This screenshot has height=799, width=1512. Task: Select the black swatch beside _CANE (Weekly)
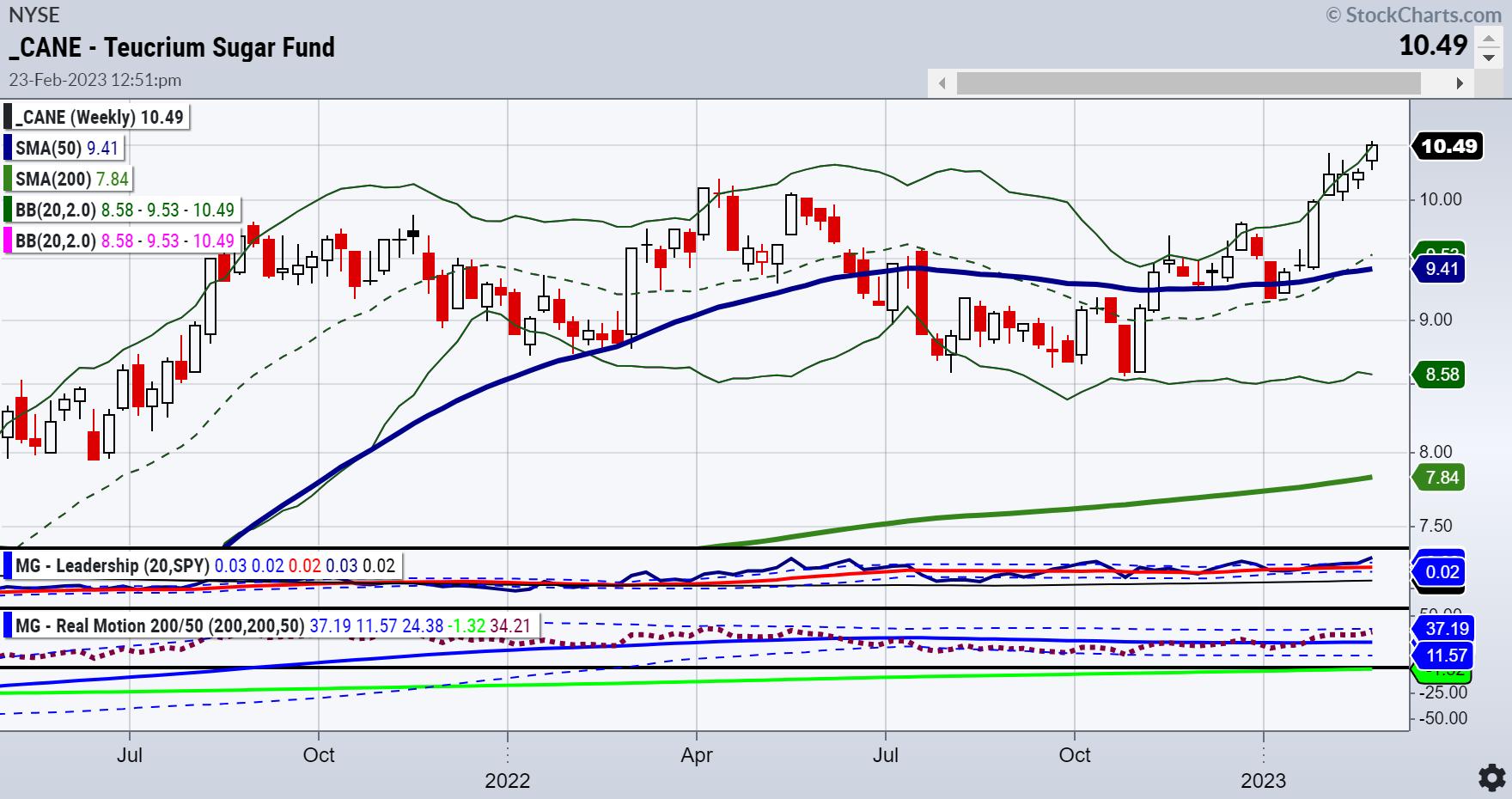[x=8, y=117]
